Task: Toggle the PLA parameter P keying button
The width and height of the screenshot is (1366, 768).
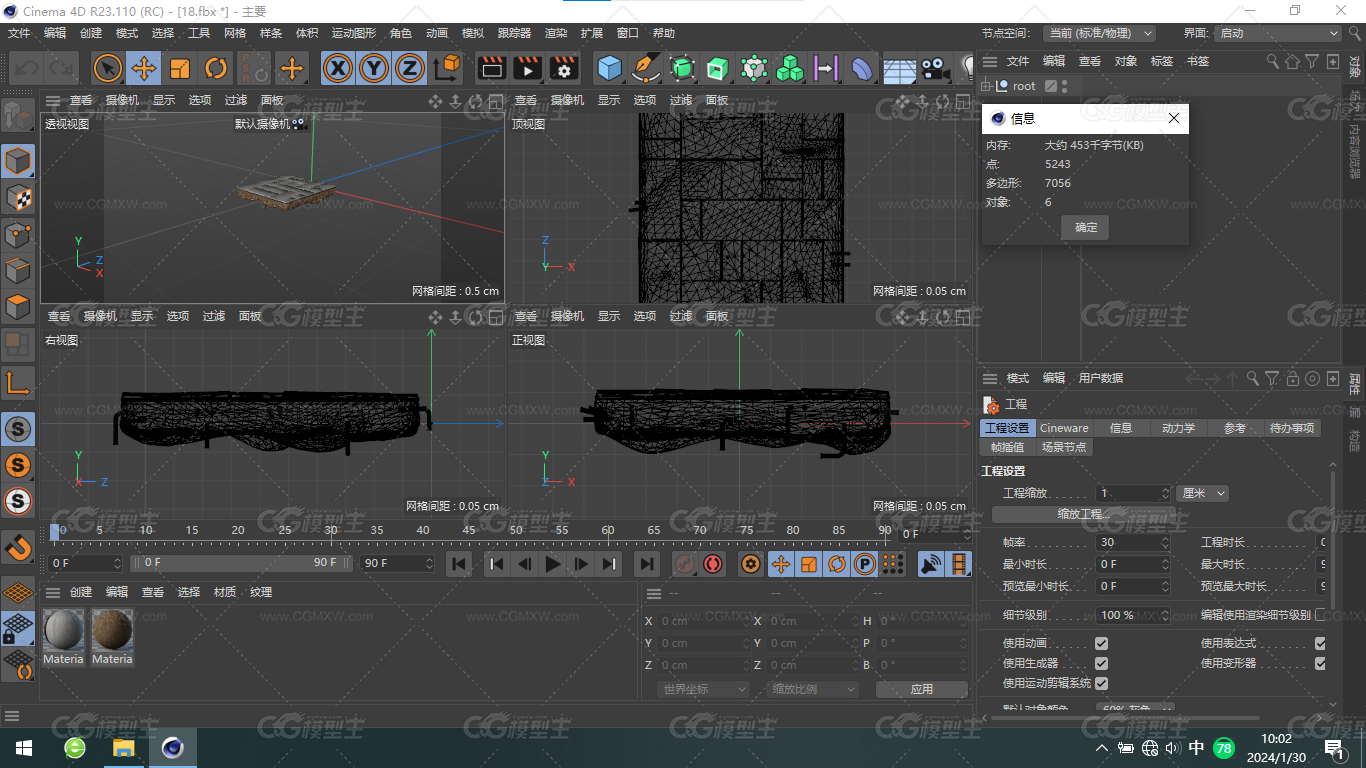Action: [865, 564]
